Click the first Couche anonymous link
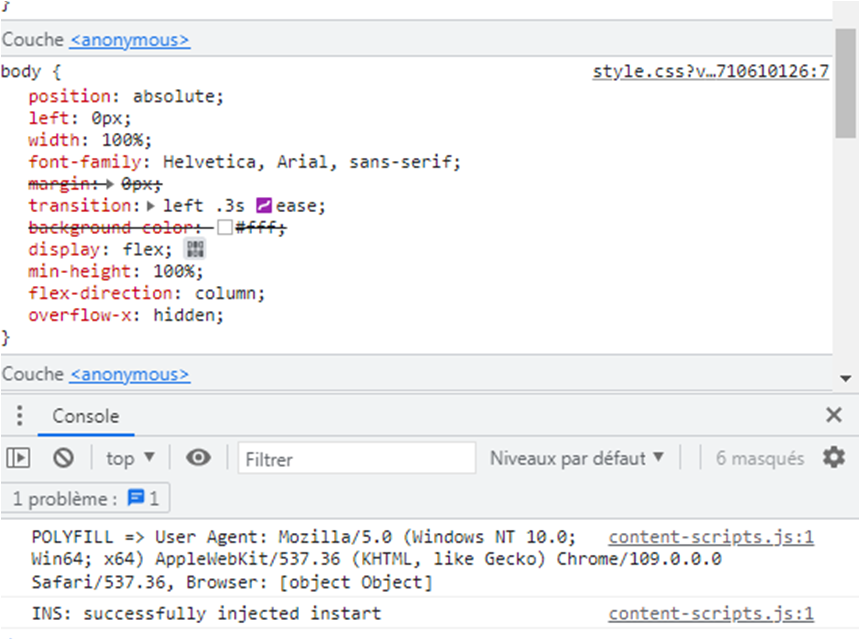Screen dimensions: 860x640 [129, 40]
